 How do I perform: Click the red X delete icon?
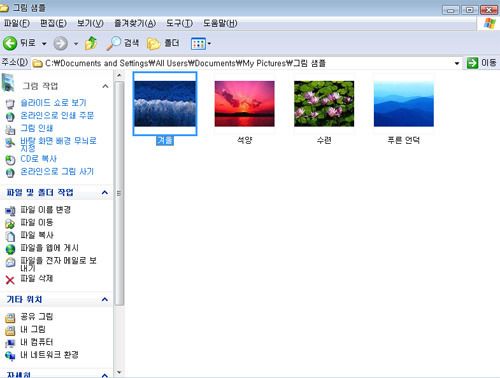10,280
